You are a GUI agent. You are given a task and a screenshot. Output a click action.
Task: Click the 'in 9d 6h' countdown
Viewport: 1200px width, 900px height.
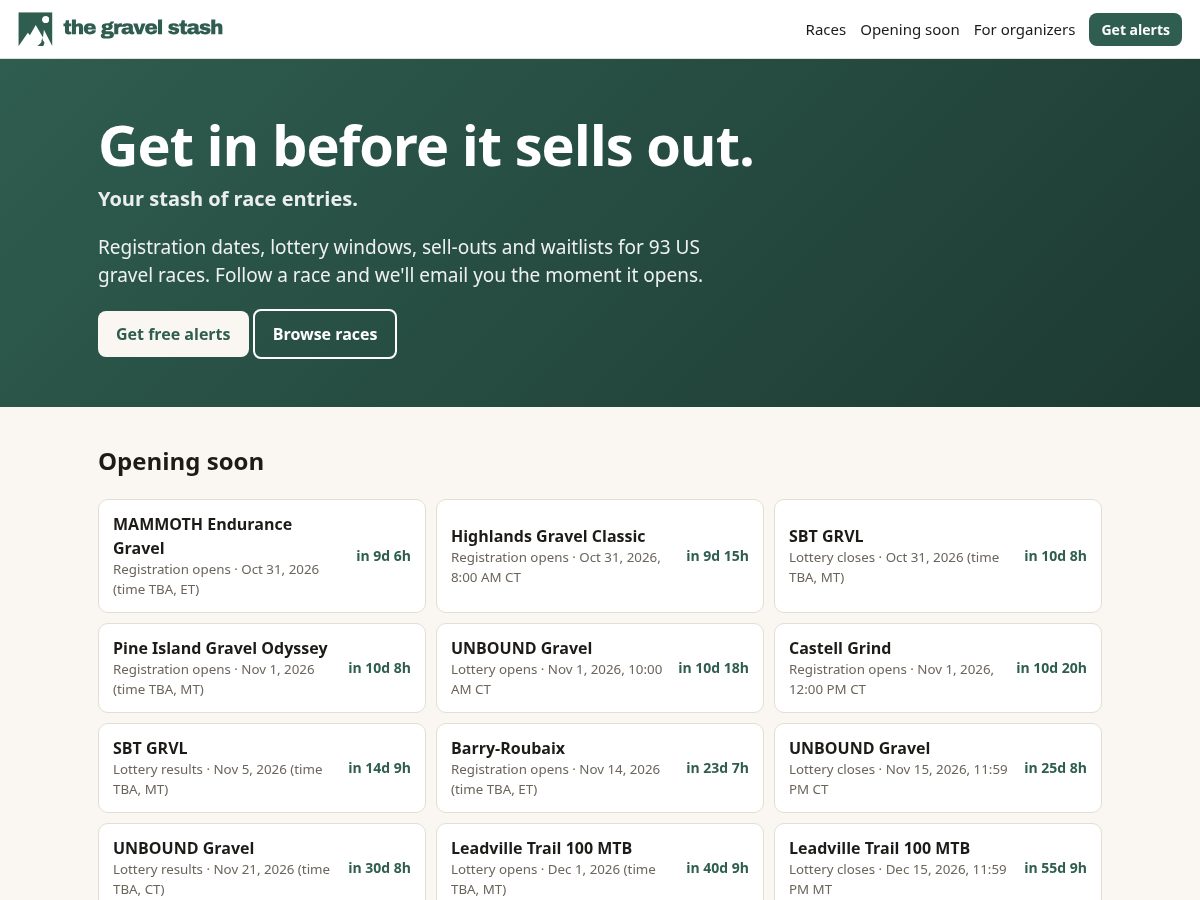[x=383, y=556]
